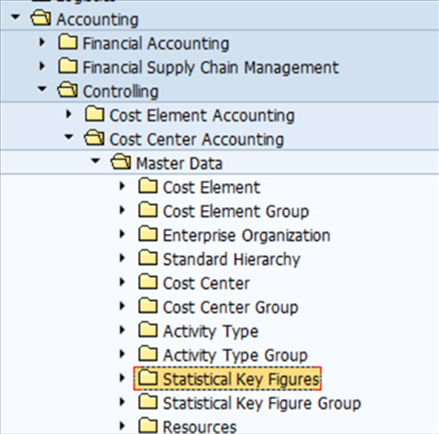
Task: Select the Cost Center label
Action: pos(206,284)
